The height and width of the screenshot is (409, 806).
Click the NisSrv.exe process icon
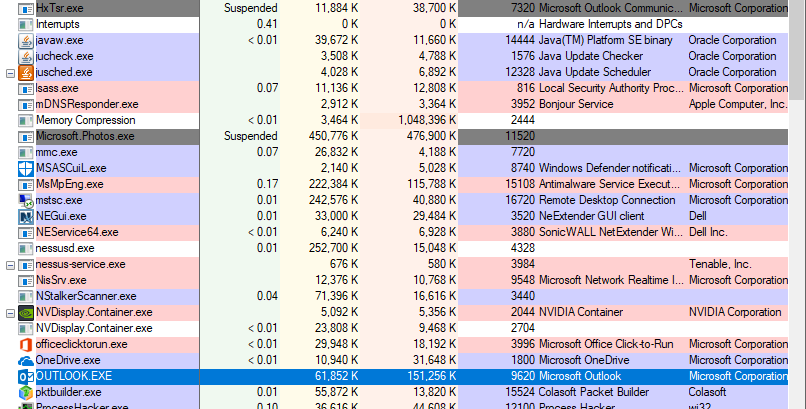(26, 281)
